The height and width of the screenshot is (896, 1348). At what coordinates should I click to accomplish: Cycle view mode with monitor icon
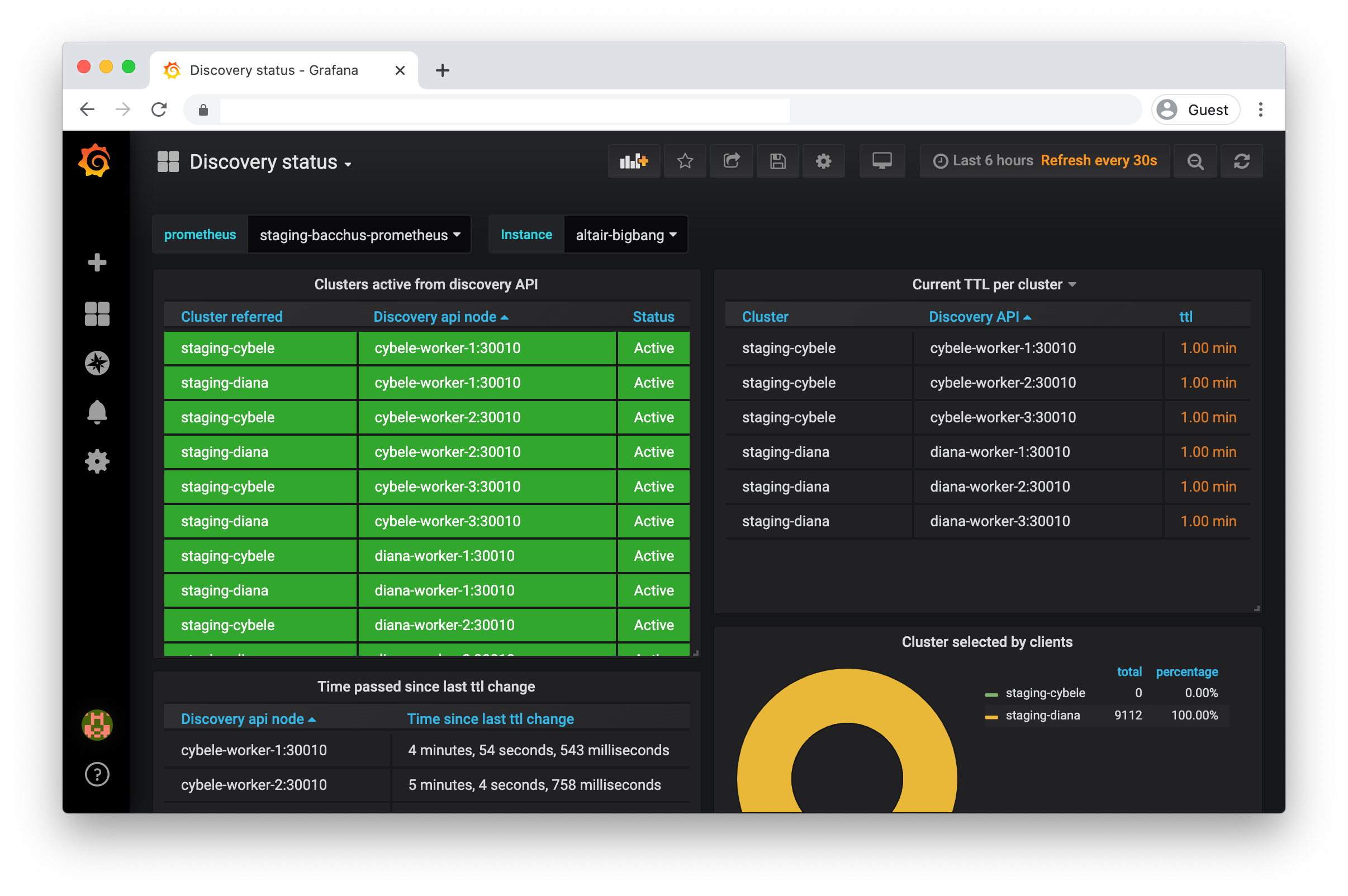(x=882, y=161)
